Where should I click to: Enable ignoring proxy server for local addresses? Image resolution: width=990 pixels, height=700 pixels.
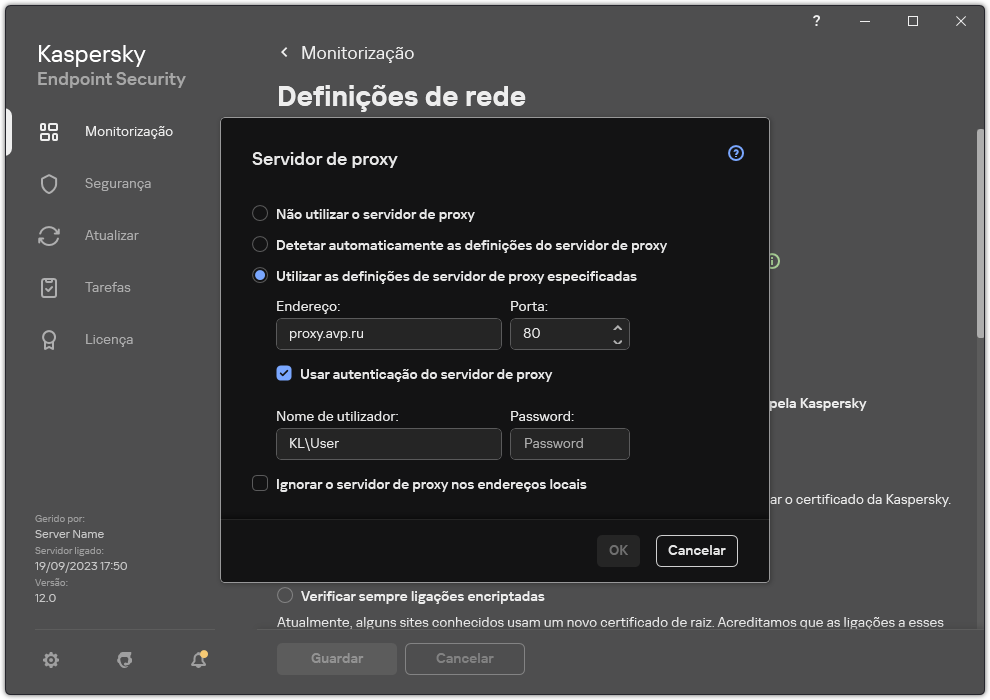(260, 484)
